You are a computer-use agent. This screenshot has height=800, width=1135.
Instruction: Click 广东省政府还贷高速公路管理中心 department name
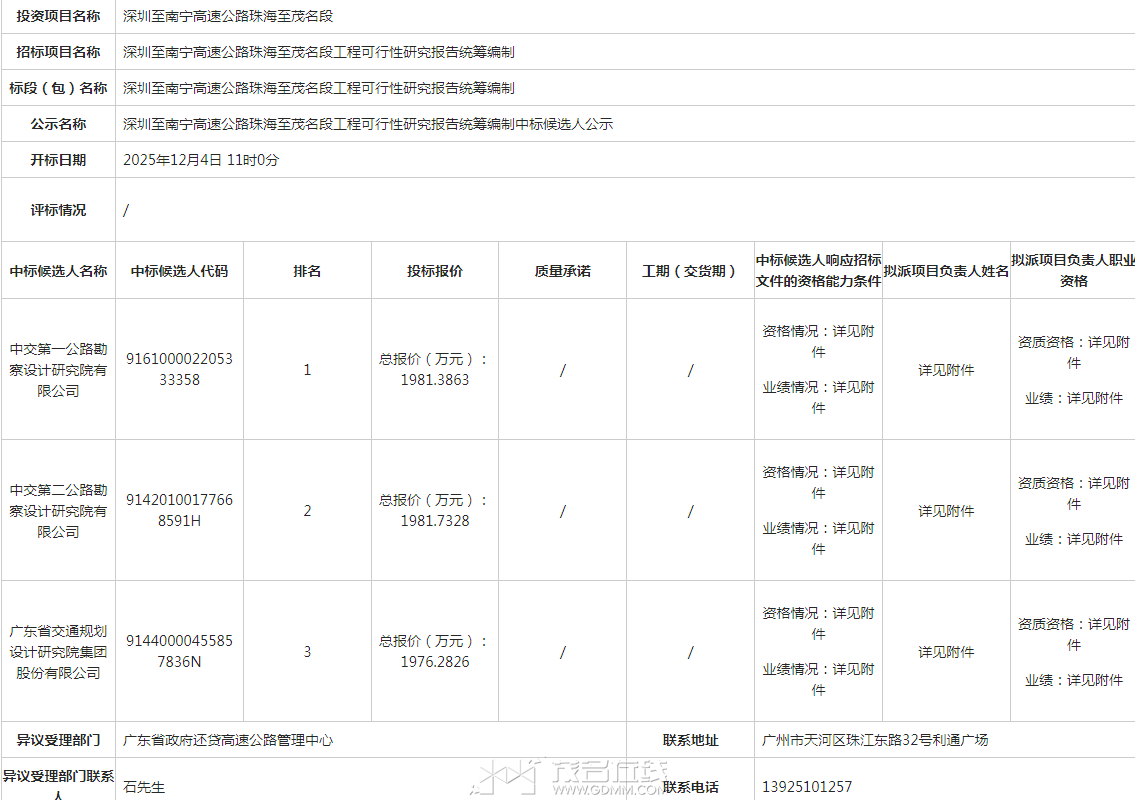tap(228, 740)
